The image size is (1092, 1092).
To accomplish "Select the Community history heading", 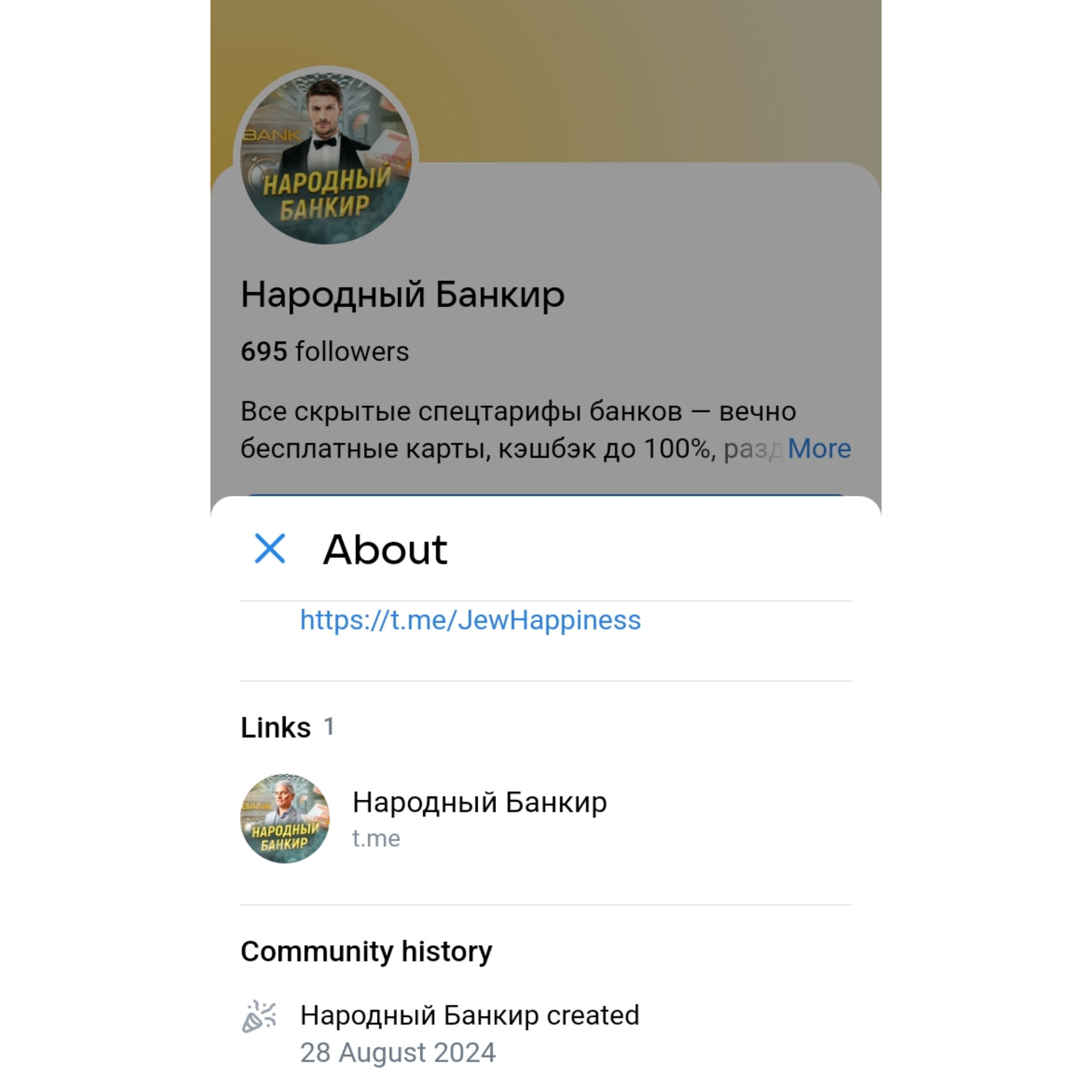I will point(366,952).
